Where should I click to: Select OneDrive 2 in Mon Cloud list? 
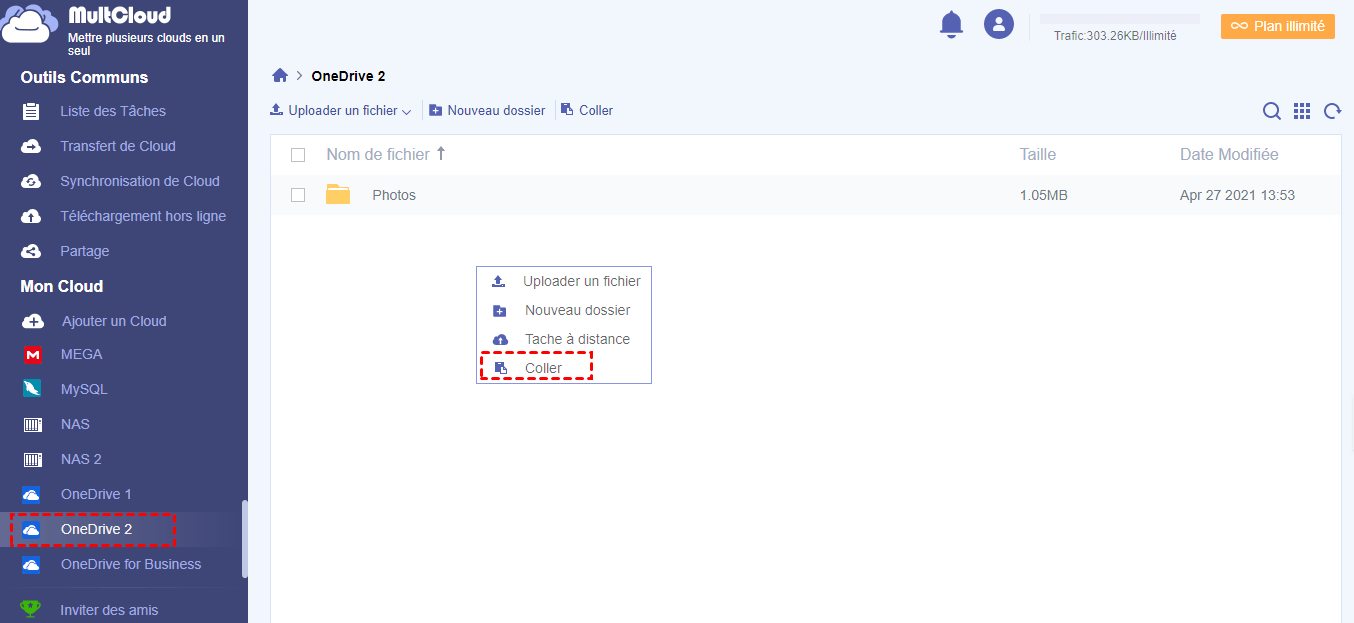96,529
